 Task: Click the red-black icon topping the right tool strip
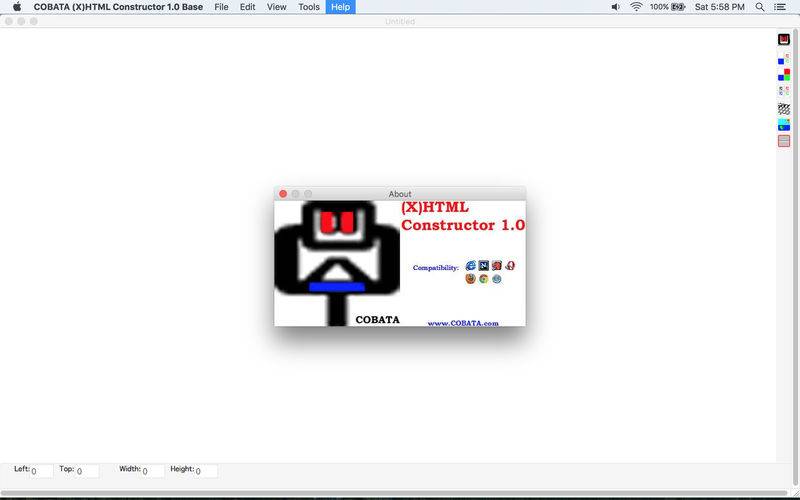pyautogui.click(x=784, y=39)
